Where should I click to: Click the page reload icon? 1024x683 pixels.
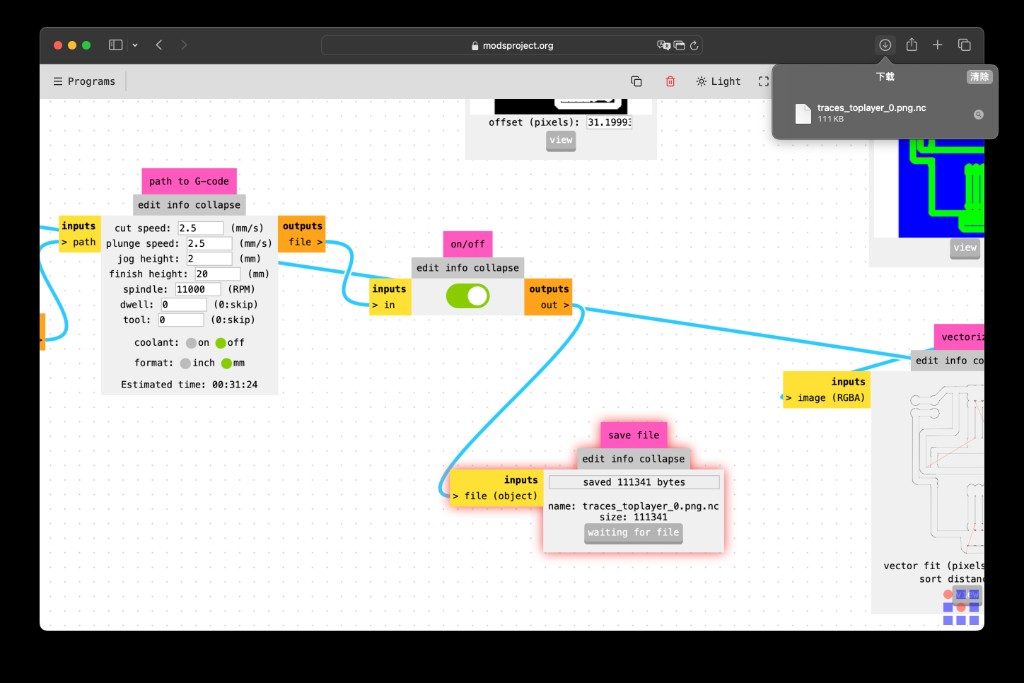pyautogui.click(x=694, y=46)
